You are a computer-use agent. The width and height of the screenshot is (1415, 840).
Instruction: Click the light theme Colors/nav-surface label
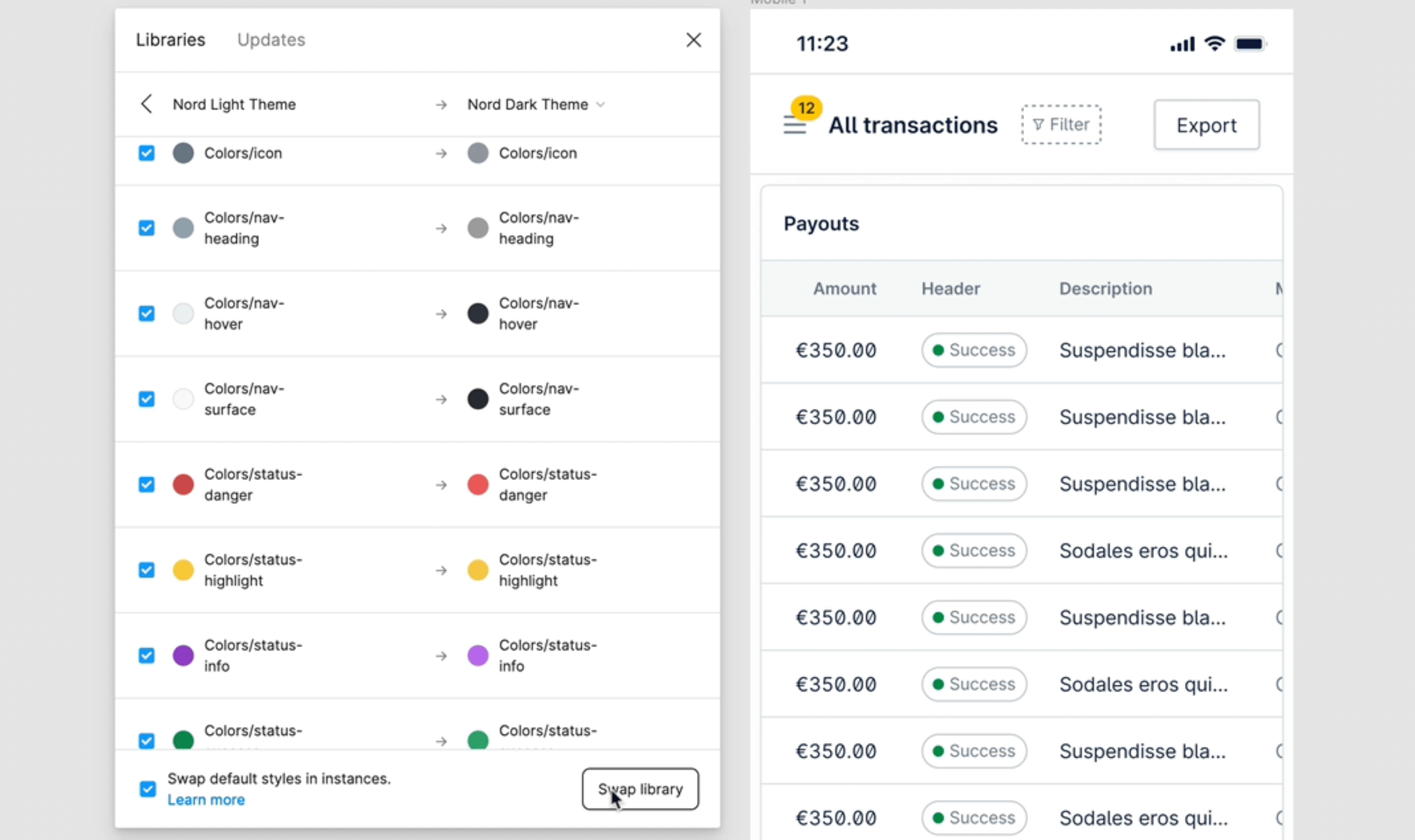point(244,399)
